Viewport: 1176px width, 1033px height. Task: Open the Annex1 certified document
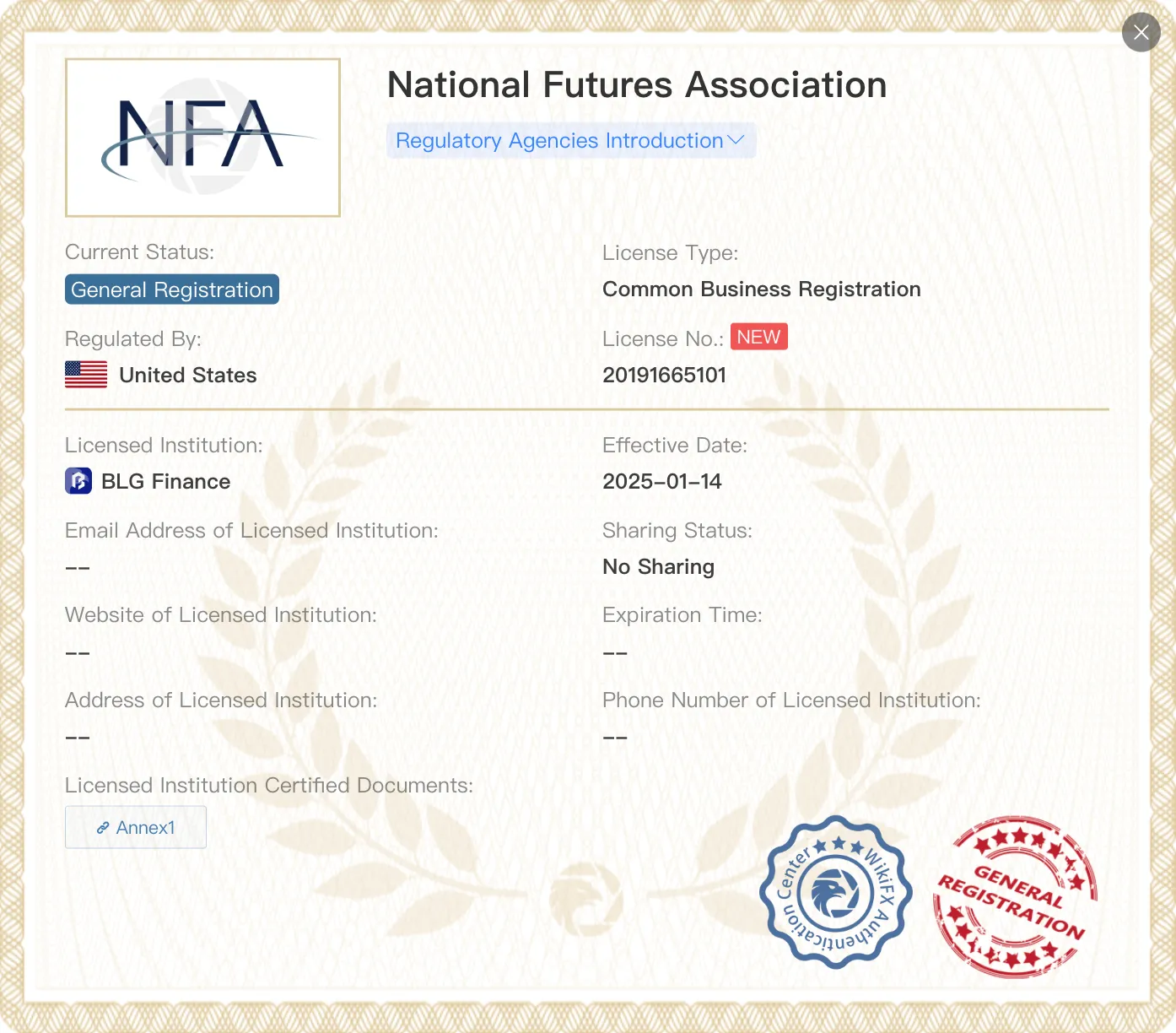pos(136,827)
